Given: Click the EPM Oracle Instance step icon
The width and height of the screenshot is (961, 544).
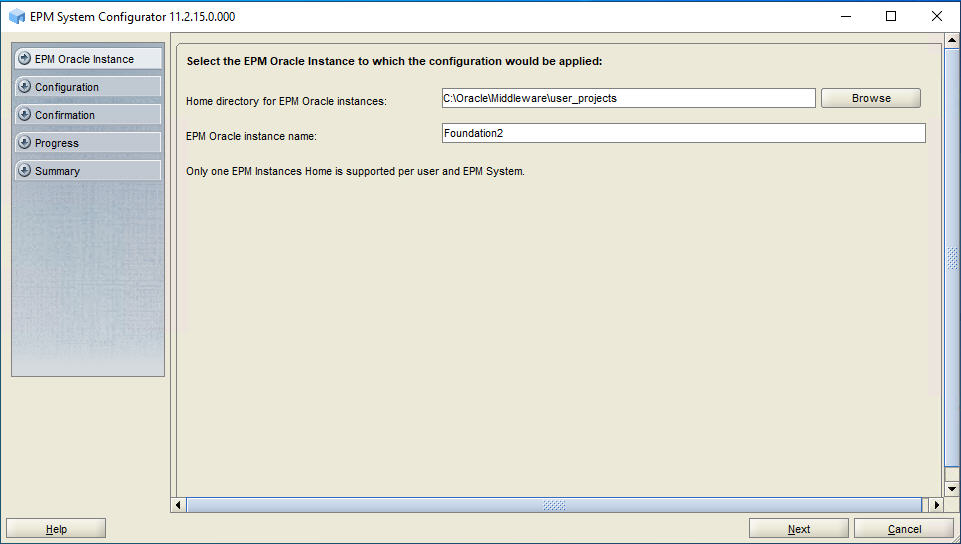Looking at the screenshot, I should coord(25,59).
